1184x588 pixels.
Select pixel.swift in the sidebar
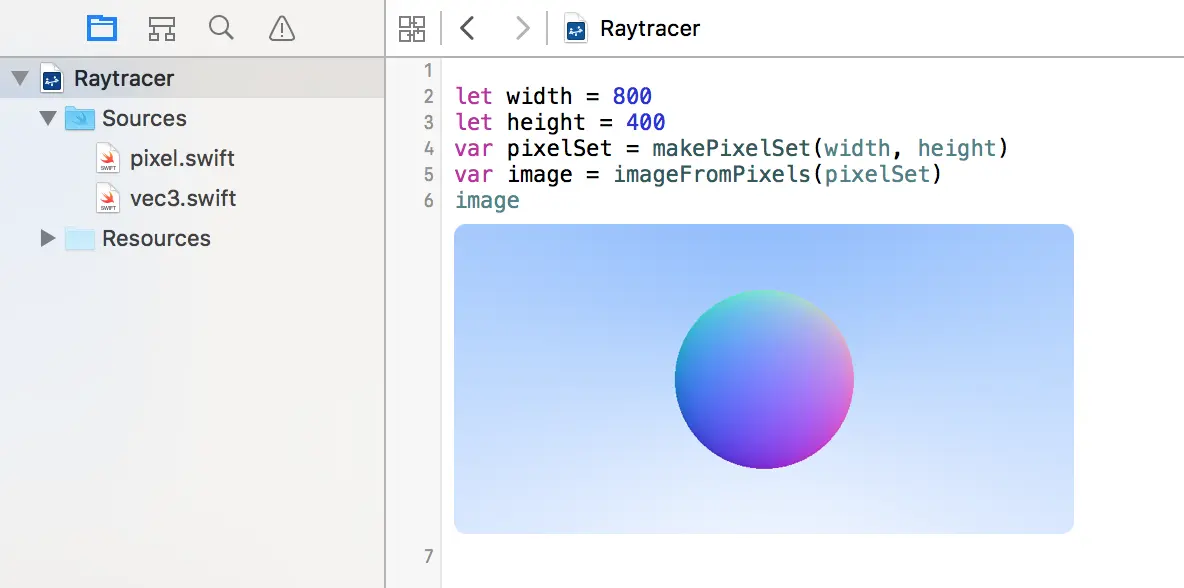[180, 158]
